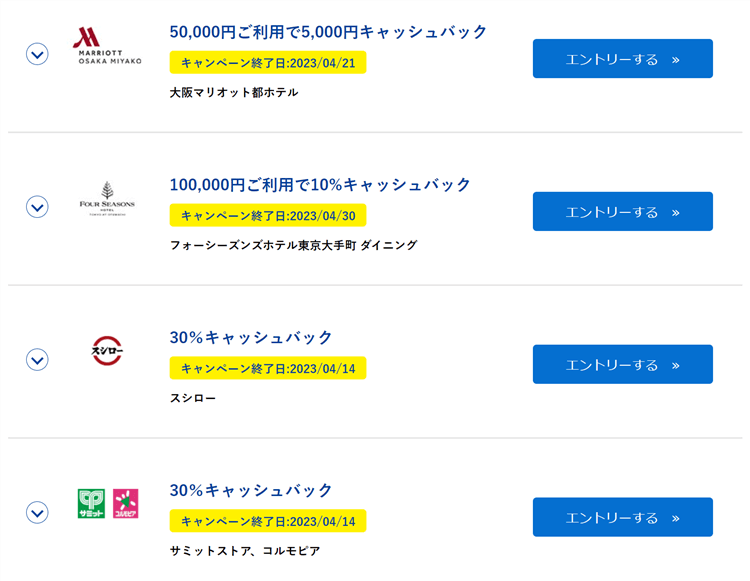
Task: Click the 2023/04/21 campaign end date badge
Action: click(x=268, y=62)
